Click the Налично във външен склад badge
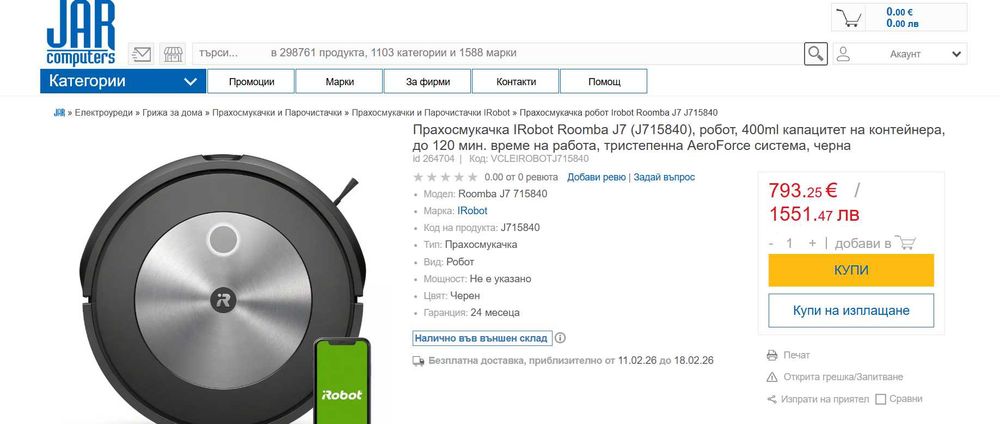This screenshot has width=1000, height=424. (481, 338)
